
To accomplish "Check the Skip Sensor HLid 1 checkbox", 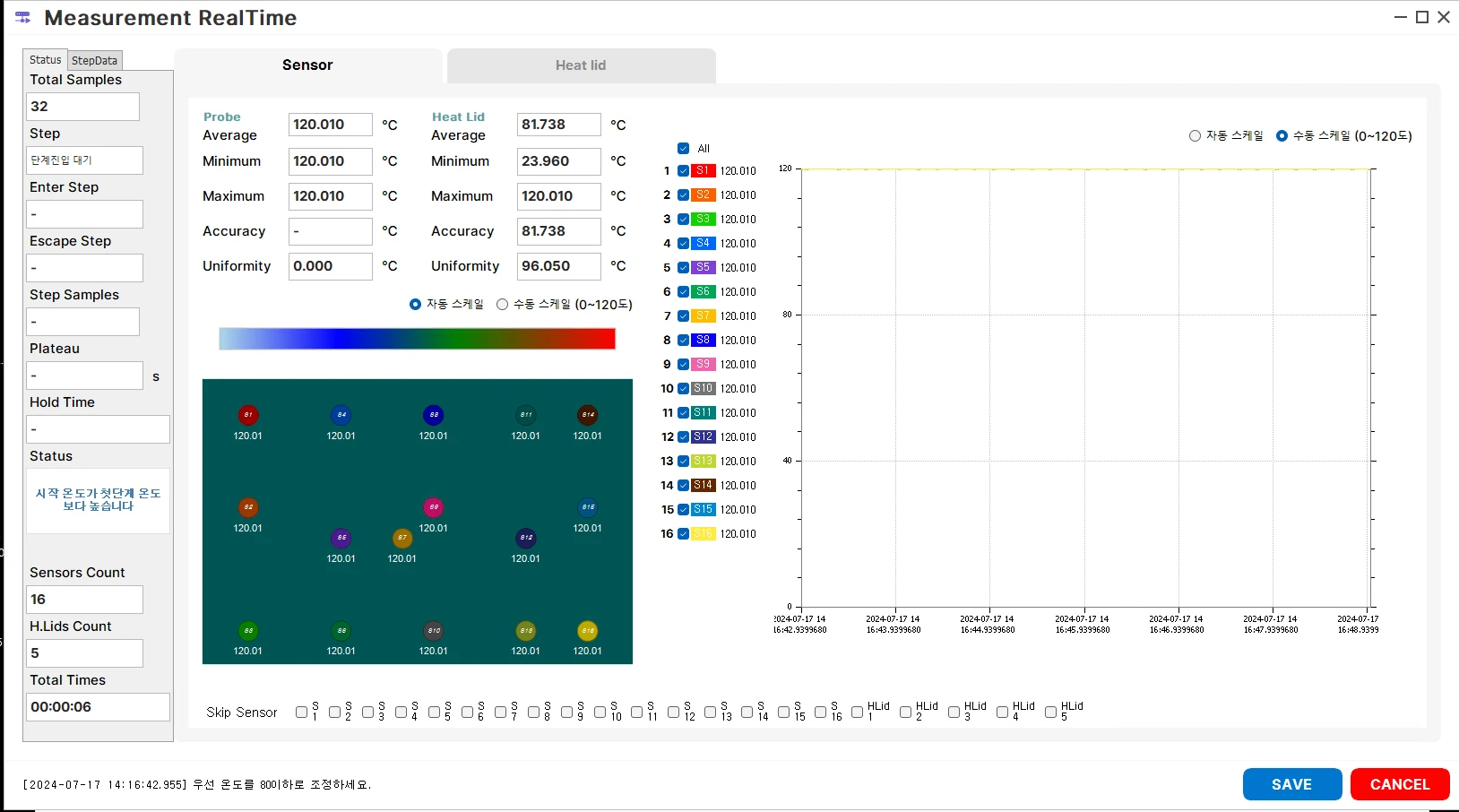I will pyautogui.click(x=858, y=713).
